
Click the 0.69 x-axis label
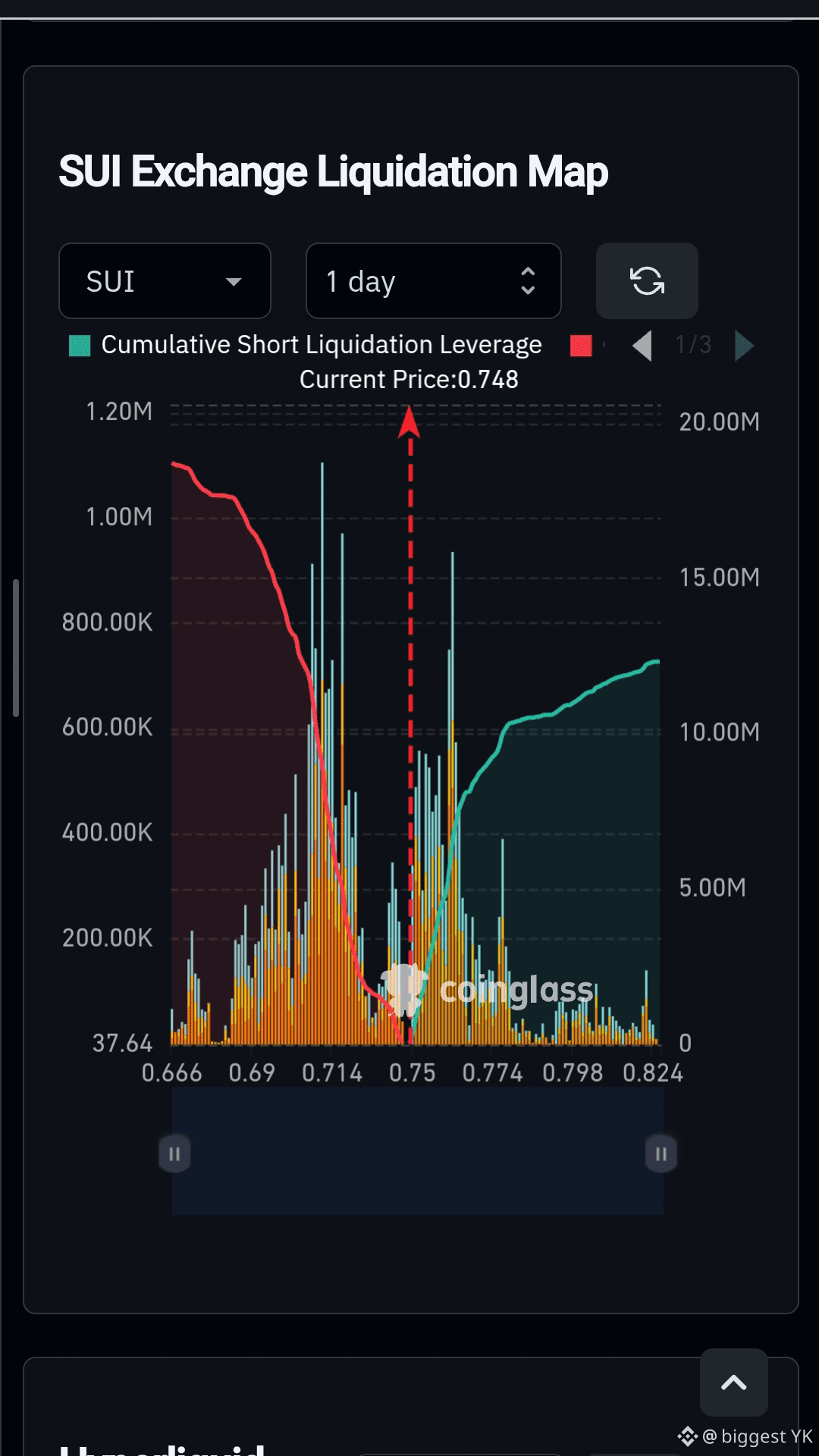(252, 1073)
